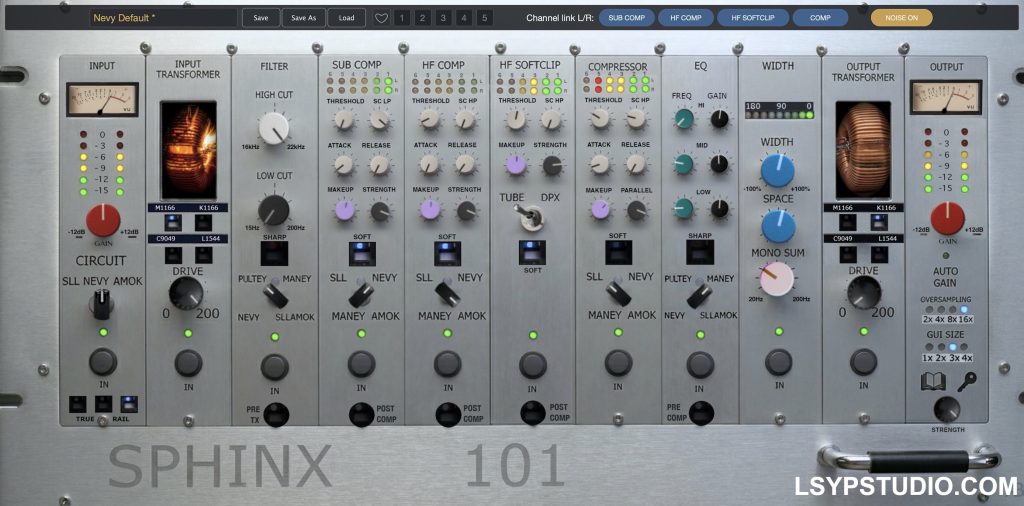Screen dimensions: 1024x506
Task: Select 16x oversampling
Action: 966,309
